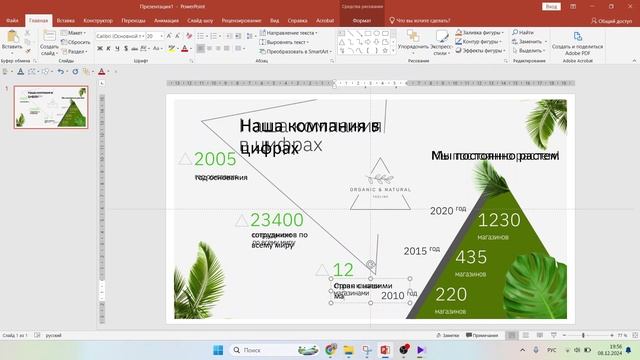Select the triangle shape in the shapes gallery

pos(342,42)
